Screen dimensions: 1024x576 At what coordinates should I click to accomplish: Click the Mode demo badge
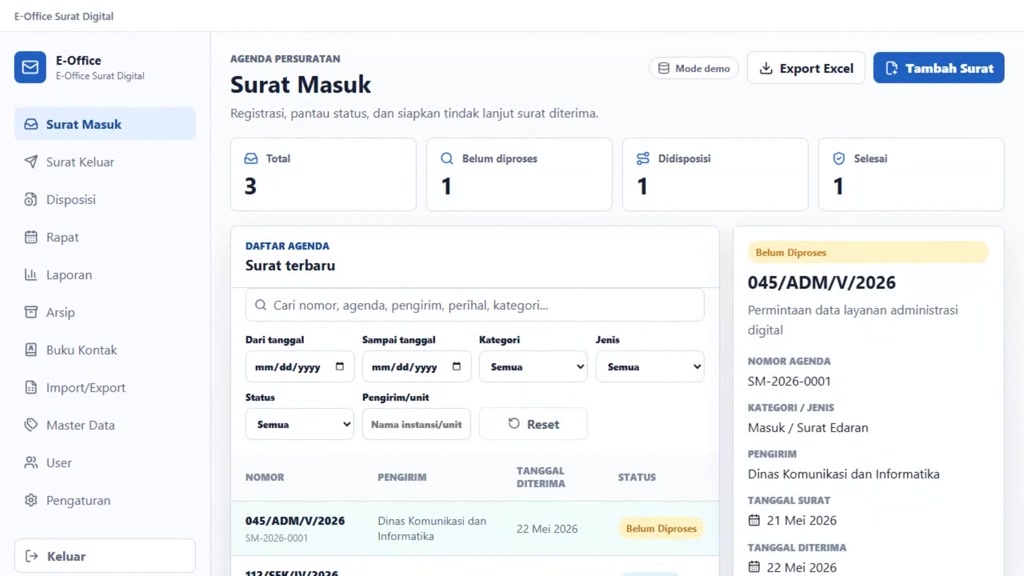point(694,68)
